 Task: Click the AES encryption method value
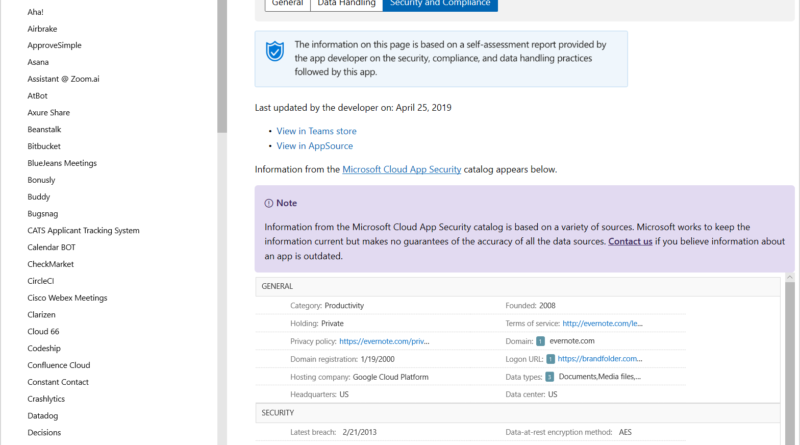pos(625,432)
